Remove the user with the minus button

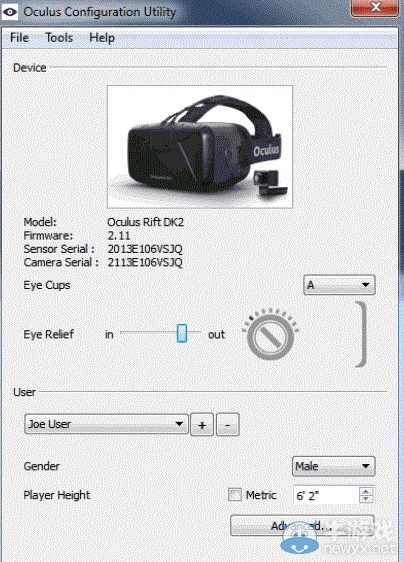click(228, 425)
